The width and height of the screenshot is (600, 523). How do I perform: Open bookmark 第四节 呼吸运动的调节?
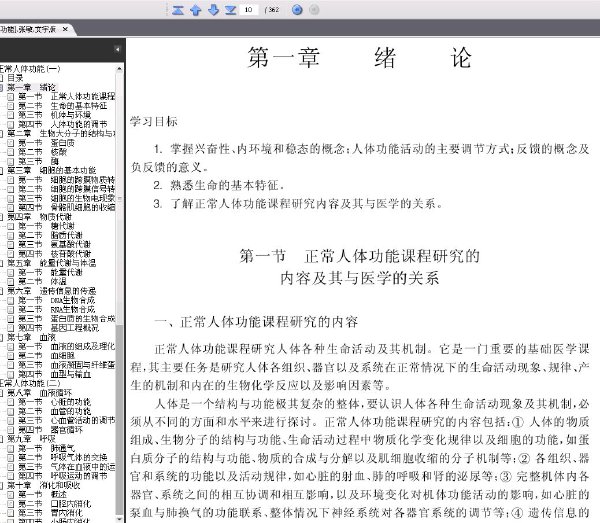tap(62, 476)
